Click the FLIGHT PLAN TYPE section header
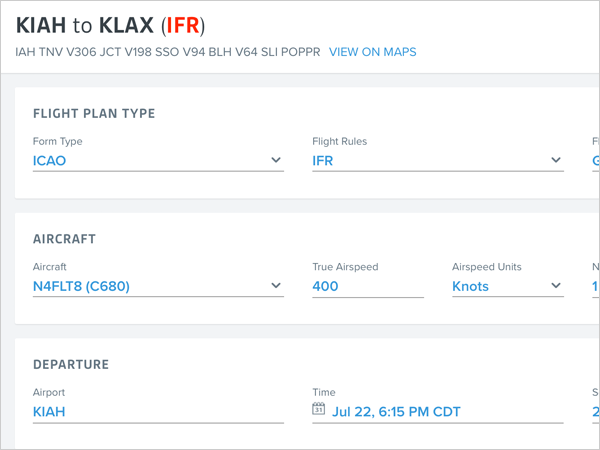The width and height of the screenshot is (600, 450). tap(94, 114)
